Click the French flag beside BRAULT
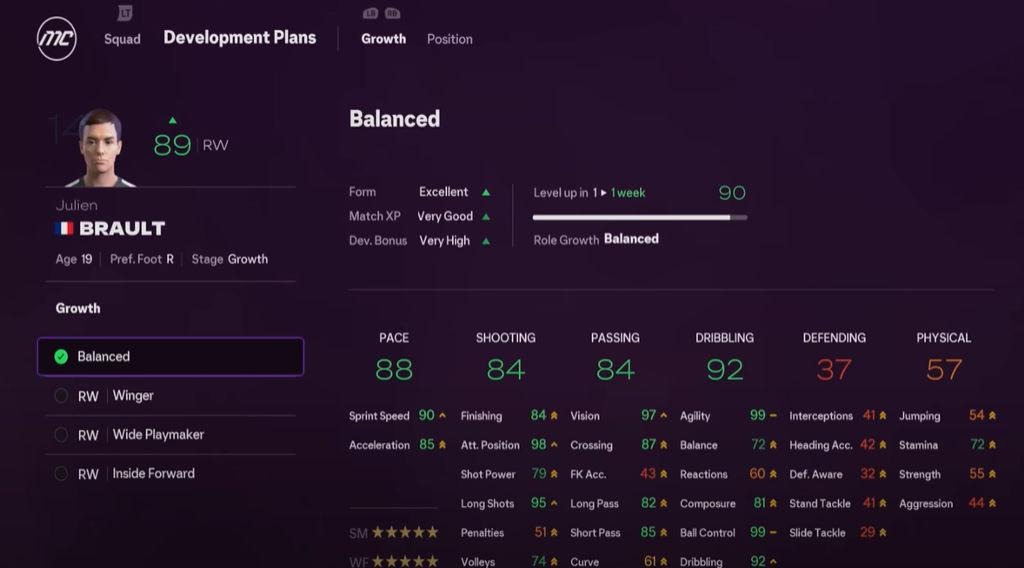 65,229
